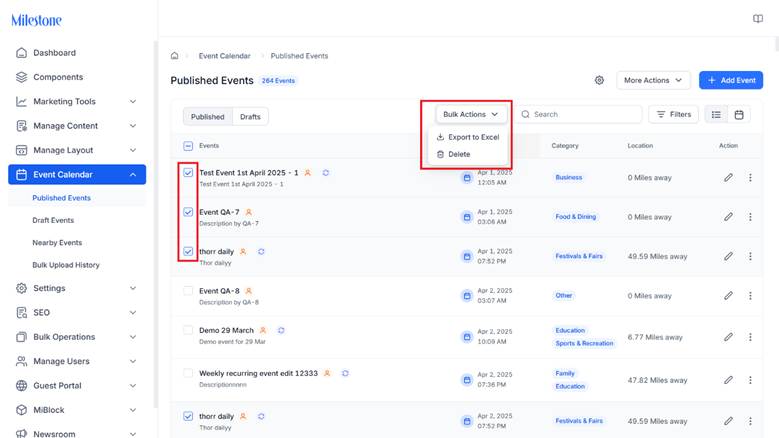Open the Filters button
Image resolution: width=779 pixels, height=438 pixels.
click(673, 114)
